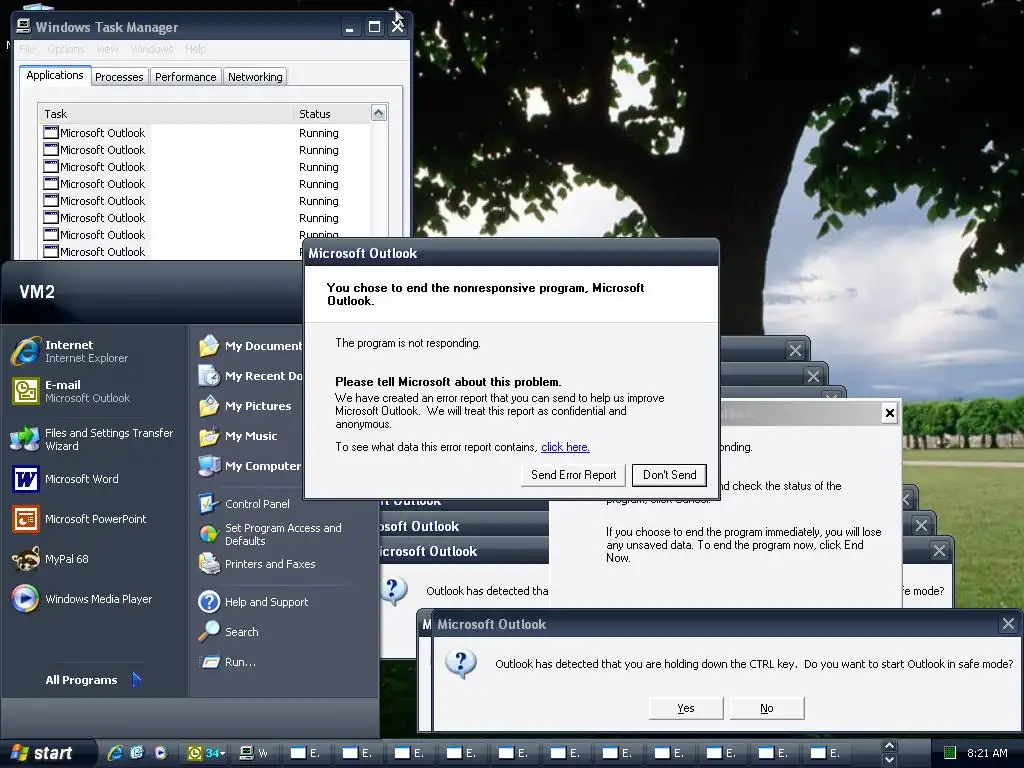Click the green CPU usage tray icon
The image size is (1024, 768).
(950, 753)
